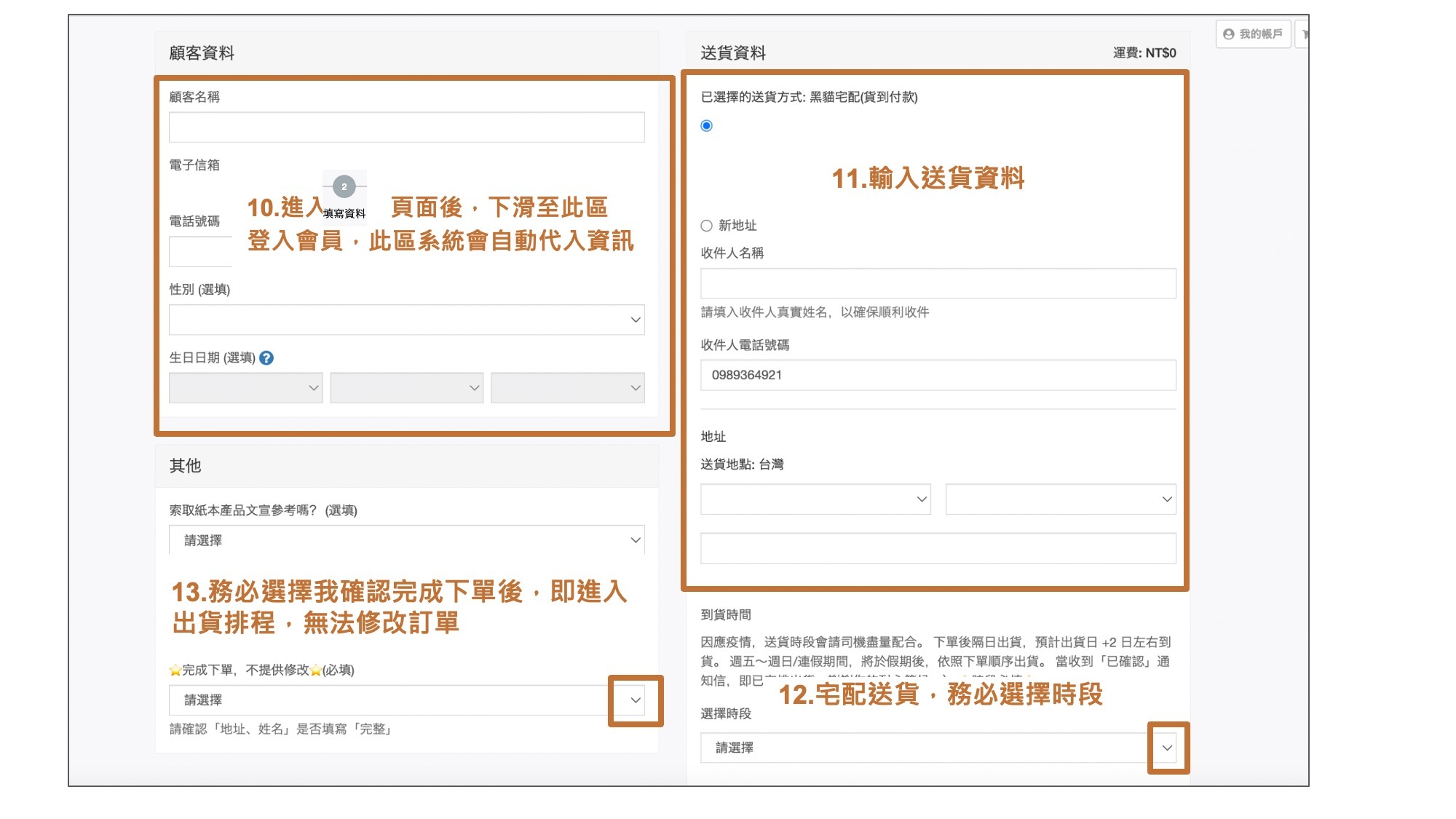Click the 顧客資料 section heading

click(202, 53)
